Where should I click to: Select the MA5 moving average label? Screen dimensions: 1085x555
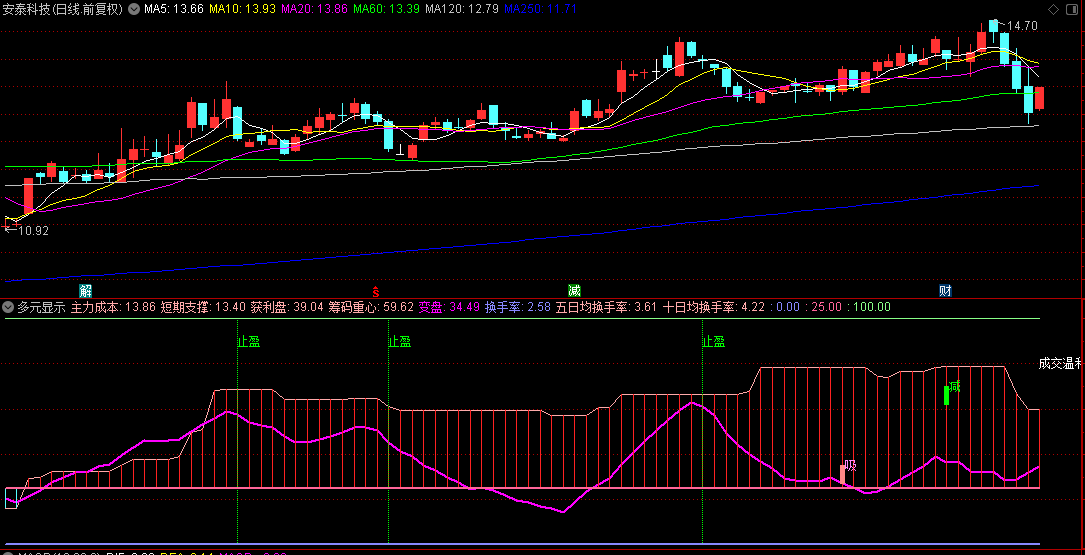pos(174,9)
